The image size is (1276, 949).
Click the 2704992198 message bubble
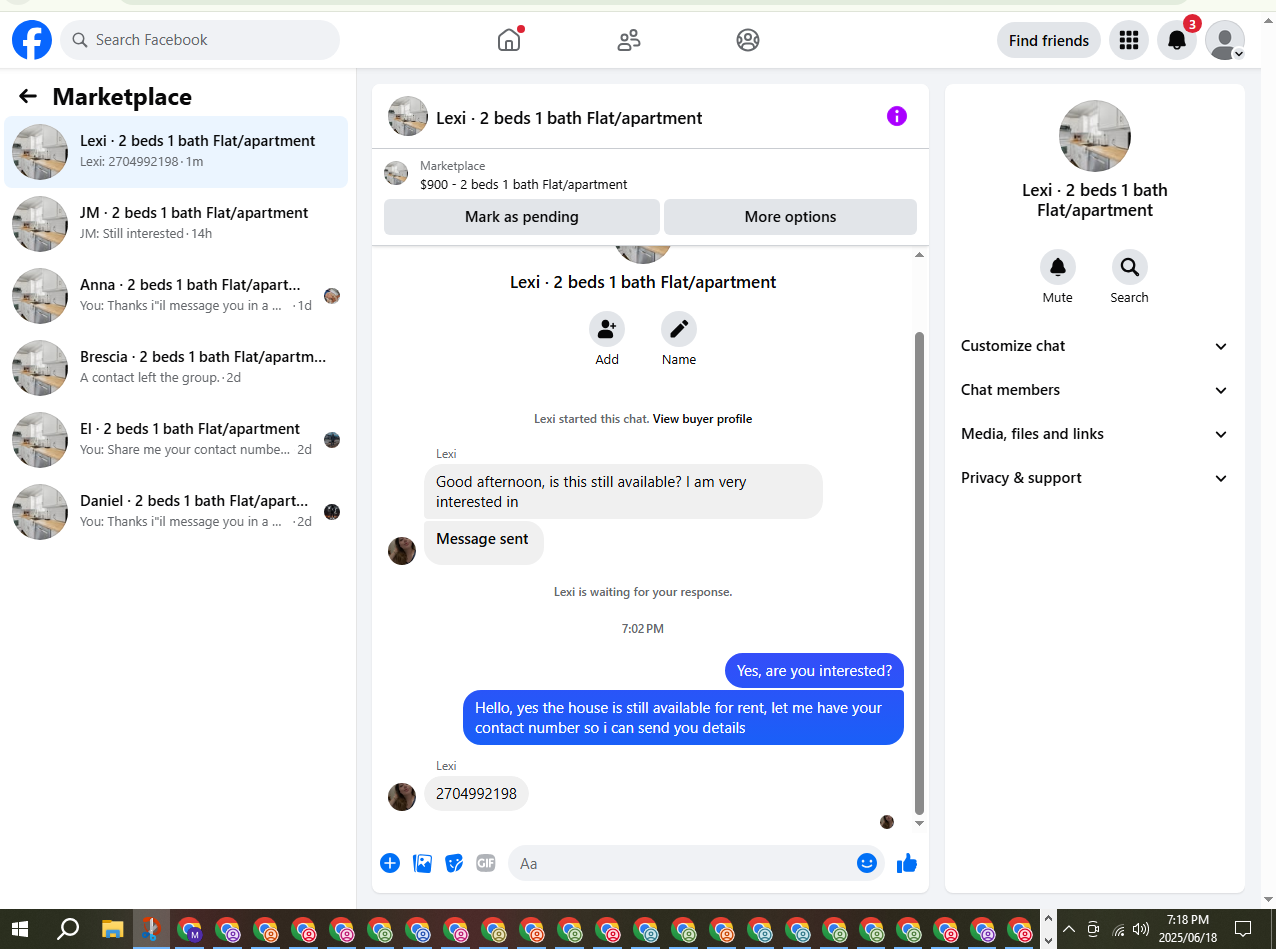coord(476,794)
